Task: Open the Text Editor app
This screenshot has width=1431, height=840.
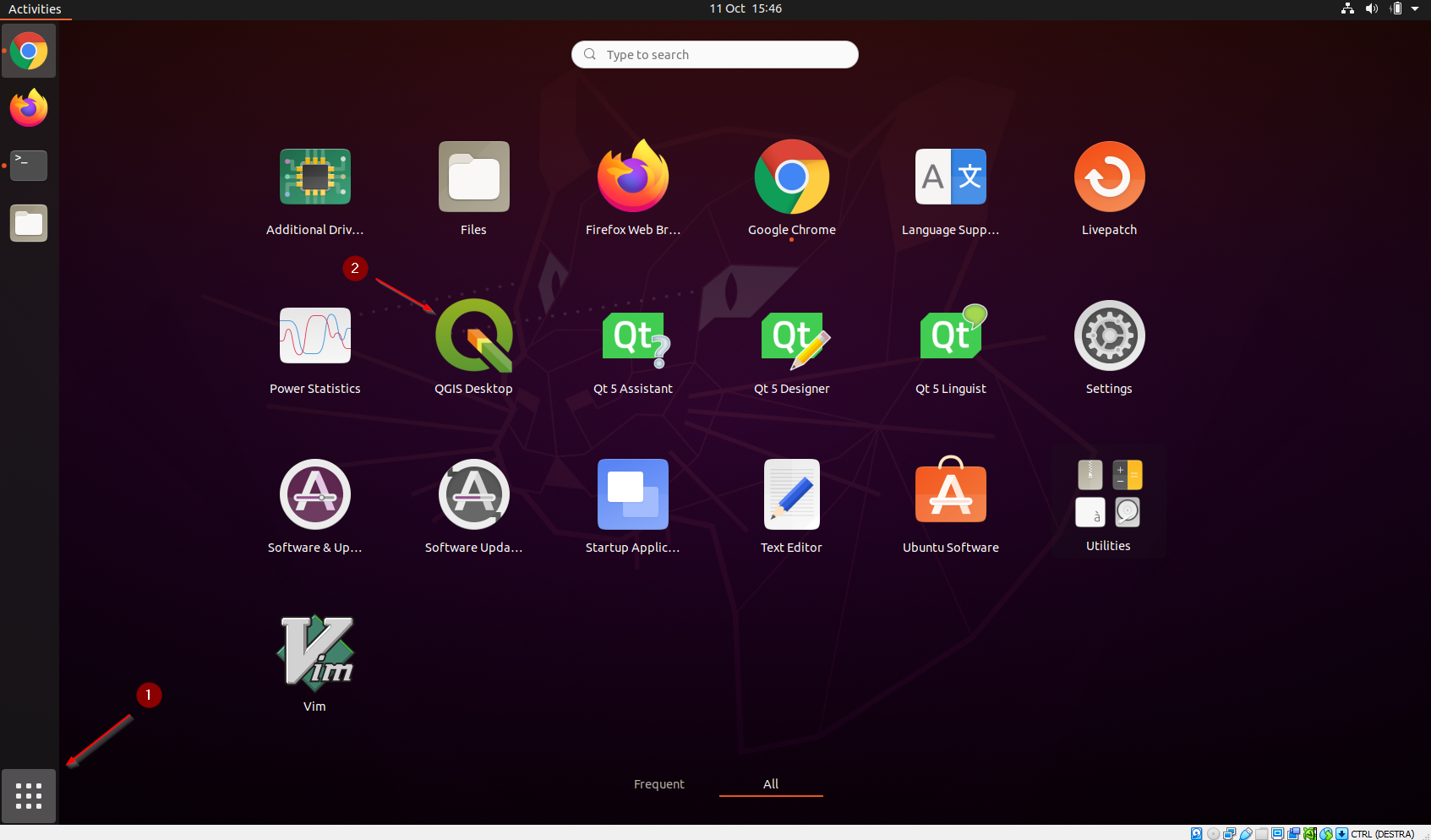Action: [791, 494]
